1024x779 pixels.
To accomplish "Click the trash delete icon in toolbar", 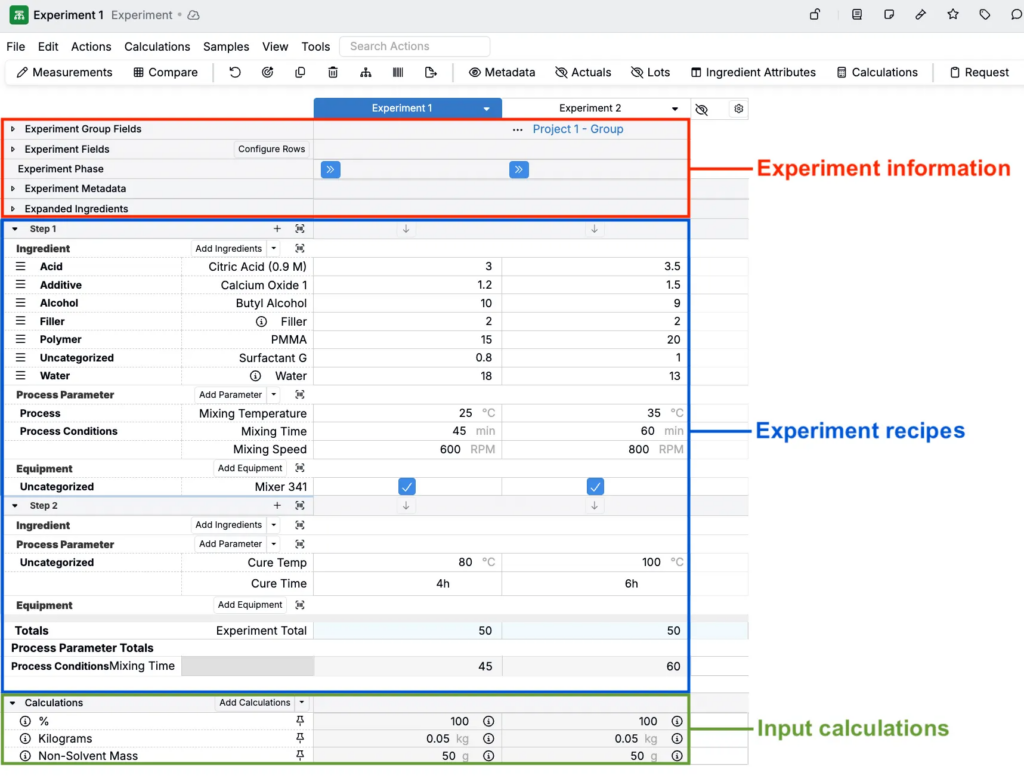I will [333, 72].
